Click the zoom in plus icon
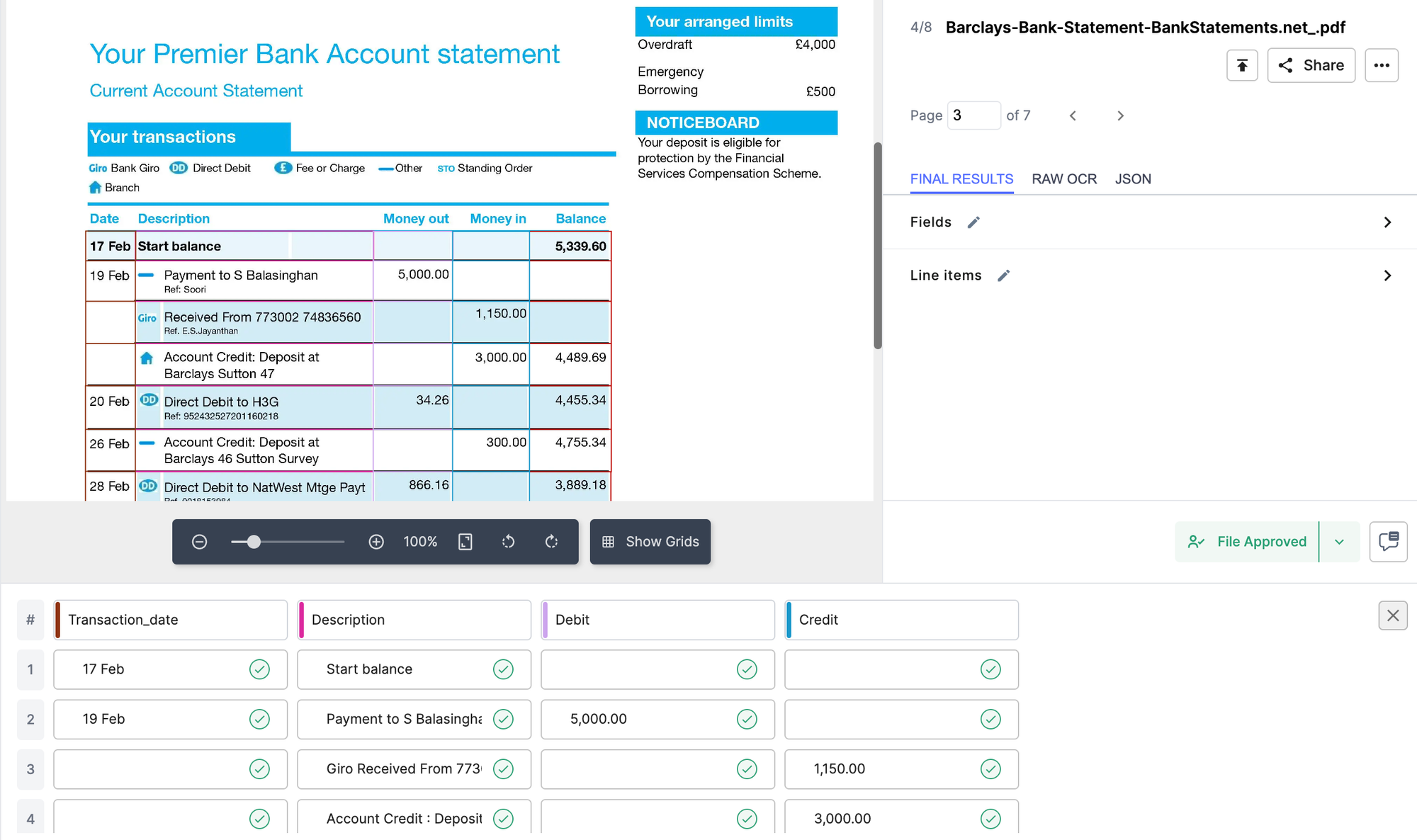The image size is (1417, 840). tap(376, 541)
